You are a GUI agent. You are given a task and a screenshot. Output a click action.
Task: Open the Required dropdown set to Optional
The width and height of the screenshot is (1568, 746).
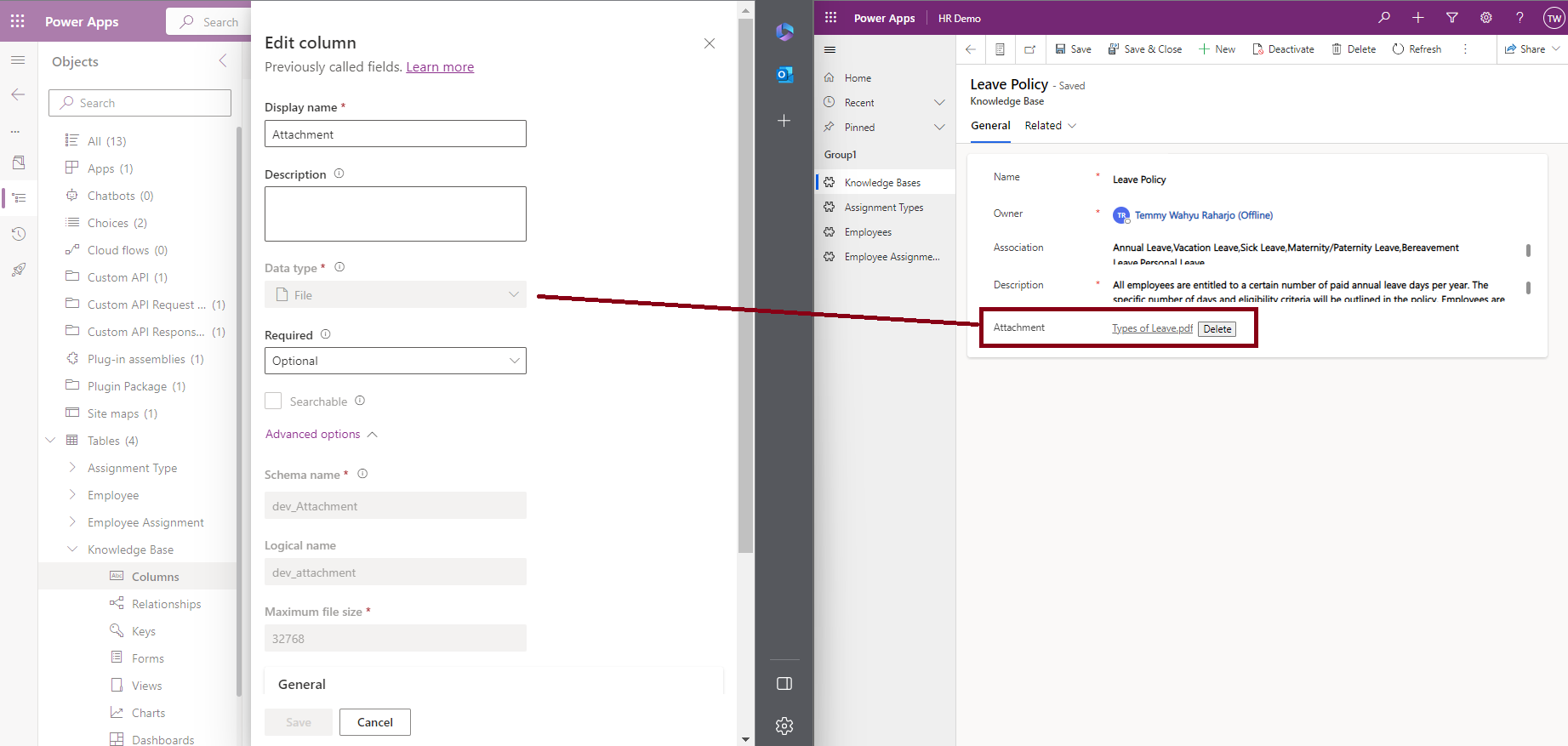(396, 361)
